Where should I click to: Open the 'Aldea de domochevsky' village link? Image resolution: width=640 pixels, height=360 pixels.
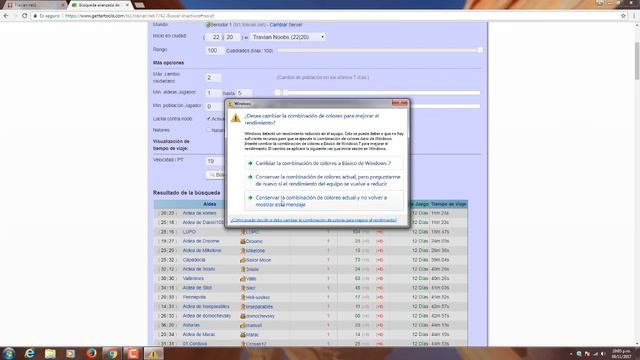(x=207, y=316)
